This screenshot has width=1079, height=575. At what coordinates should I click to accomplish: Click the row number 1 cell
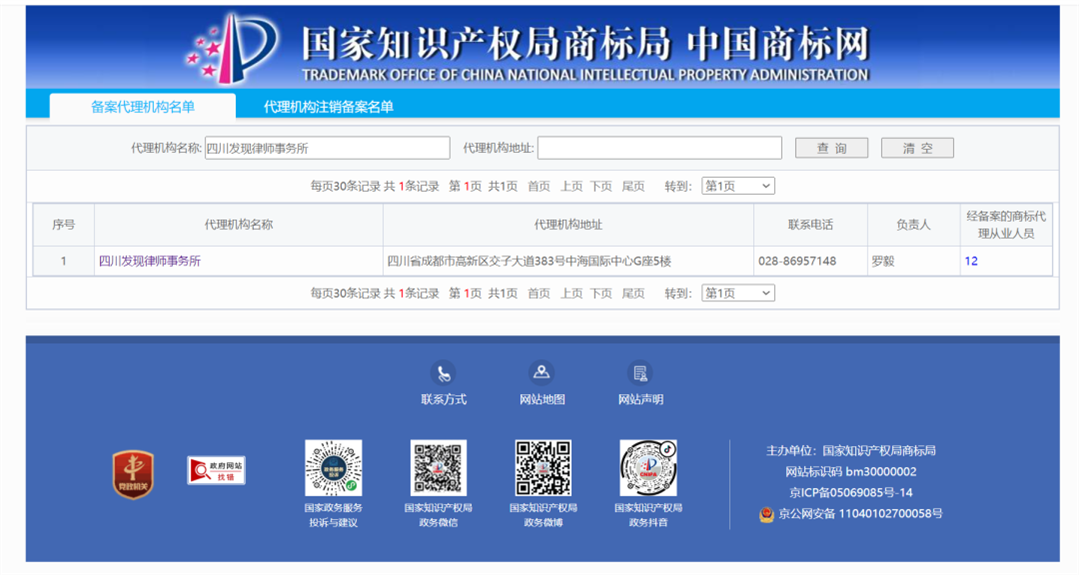coord(63,261)
